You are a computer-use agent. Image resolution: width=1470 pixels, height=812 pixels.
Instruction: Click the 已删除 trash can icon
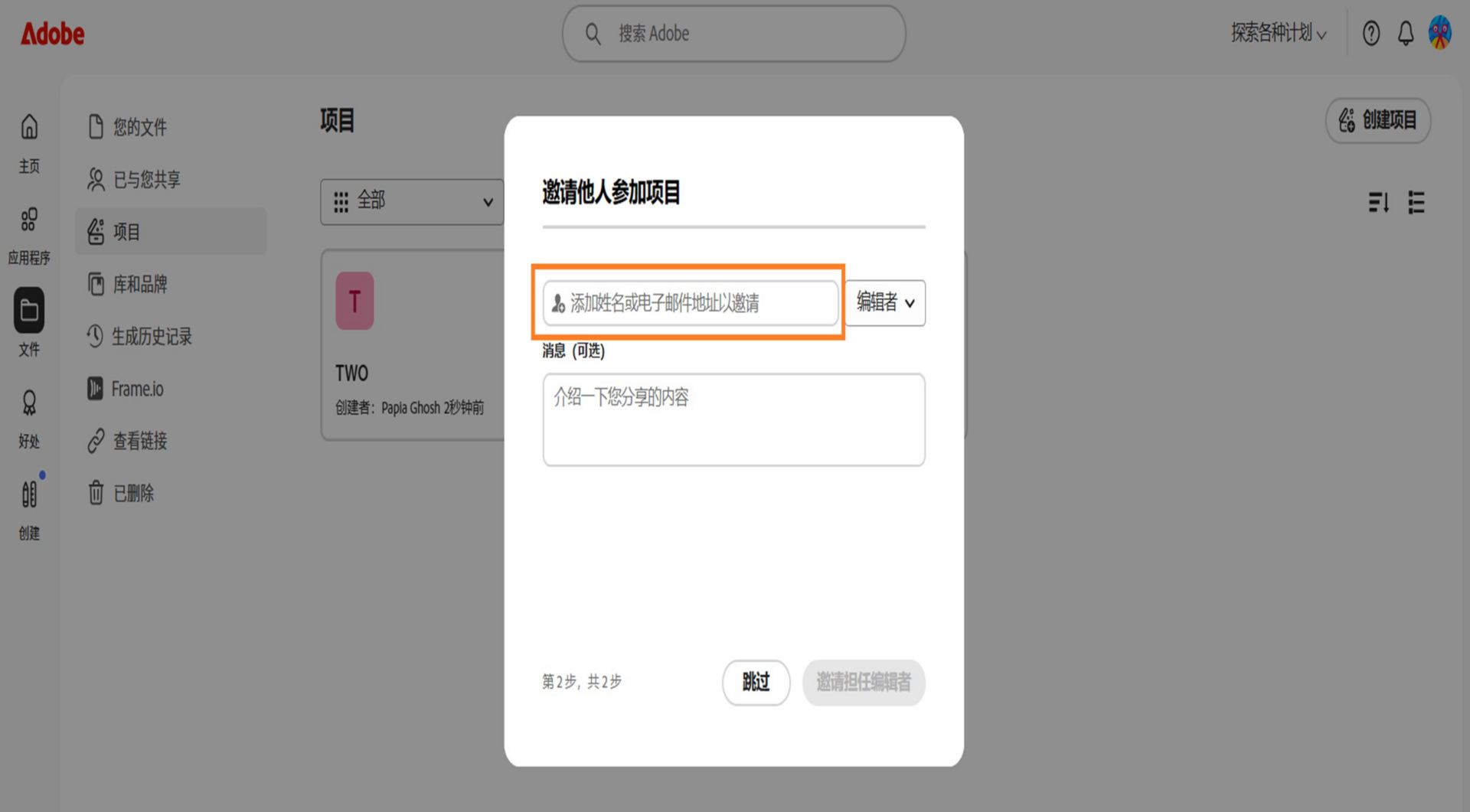pyautogui.click(x=96, y=493)
